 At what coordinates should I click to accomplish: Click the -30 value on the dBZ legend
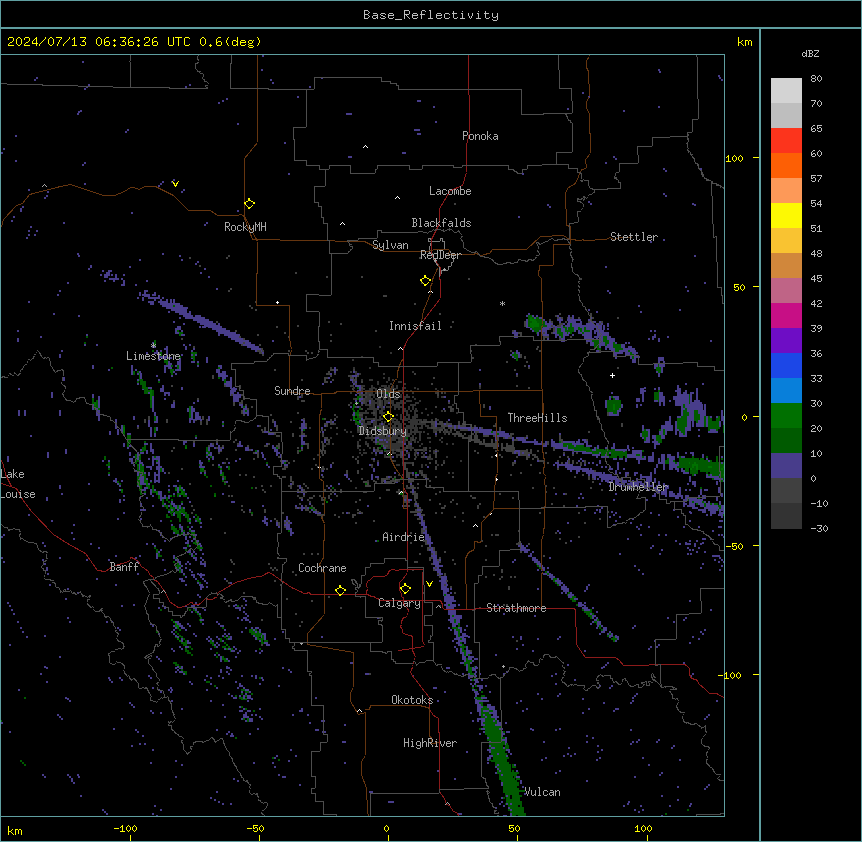click(819, 529)
